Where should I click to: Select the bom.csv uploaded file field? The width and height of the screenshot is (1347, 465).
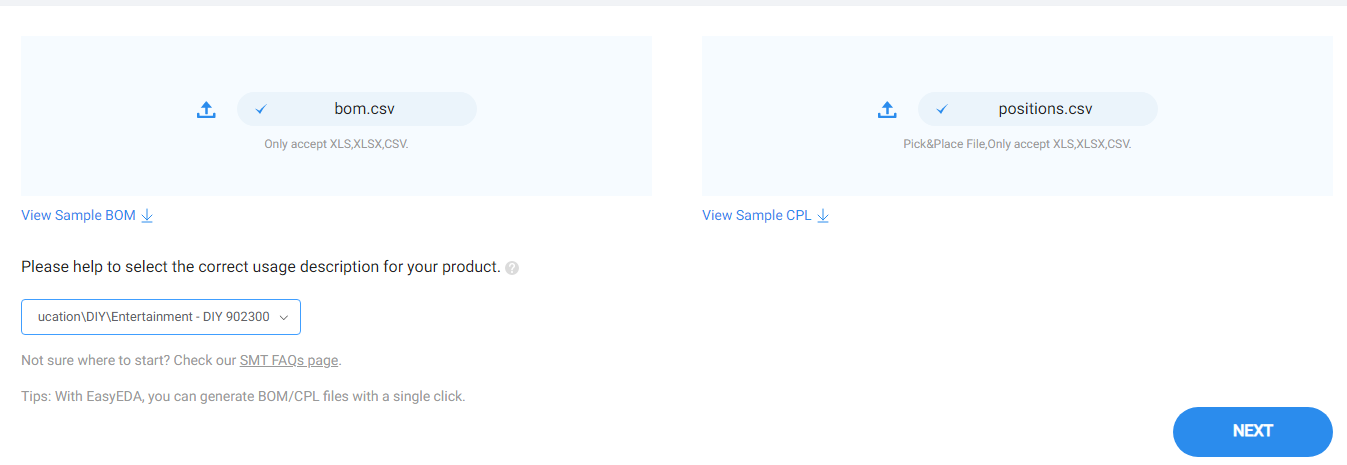point(357,109)
